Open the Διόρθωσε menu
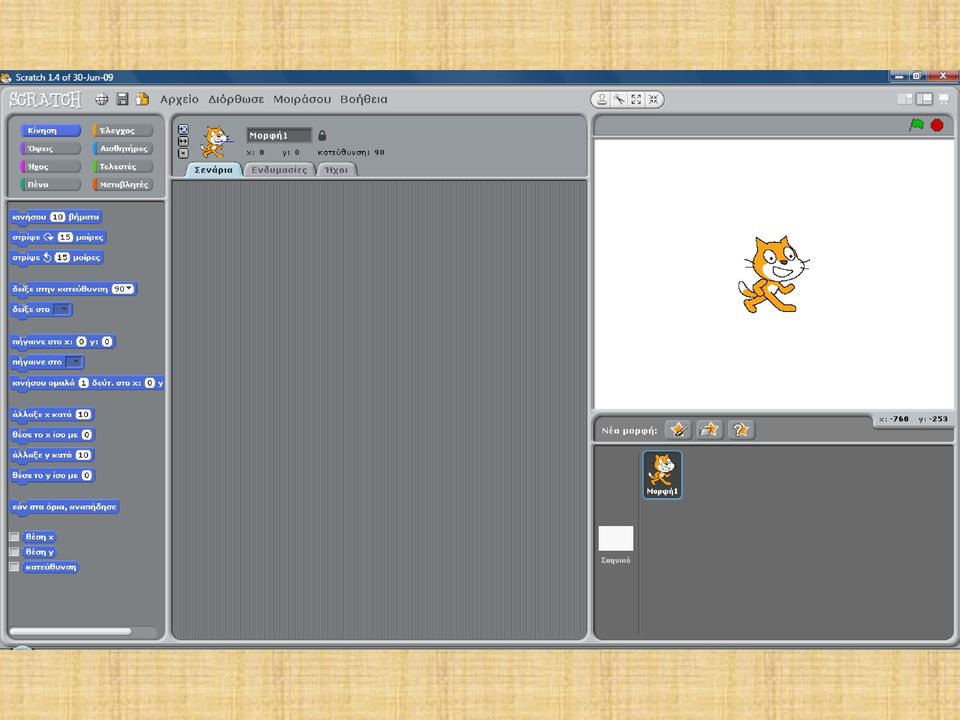Viewport: 960px width, 720px height. [236, 99]
